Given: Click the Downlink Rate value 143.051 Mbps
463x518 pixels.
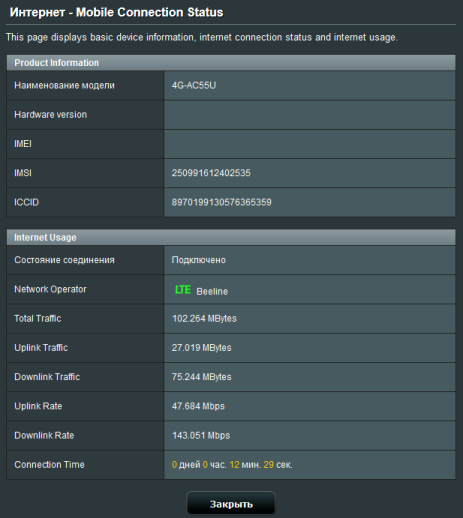Looking at the screenshot, I should pos(201,435).
